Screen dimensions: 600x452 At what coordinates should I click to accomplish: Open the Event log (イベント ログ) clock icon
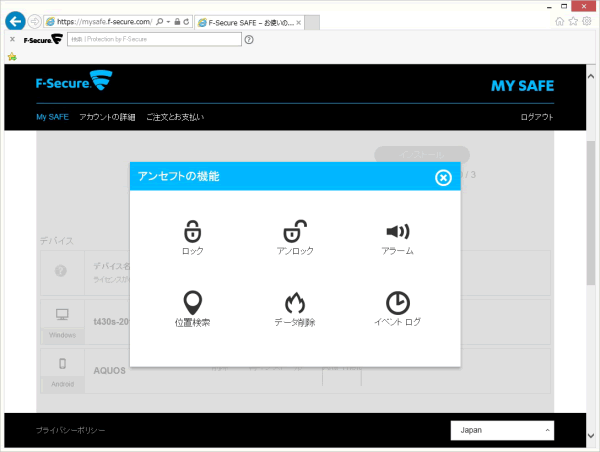point(398,303)
